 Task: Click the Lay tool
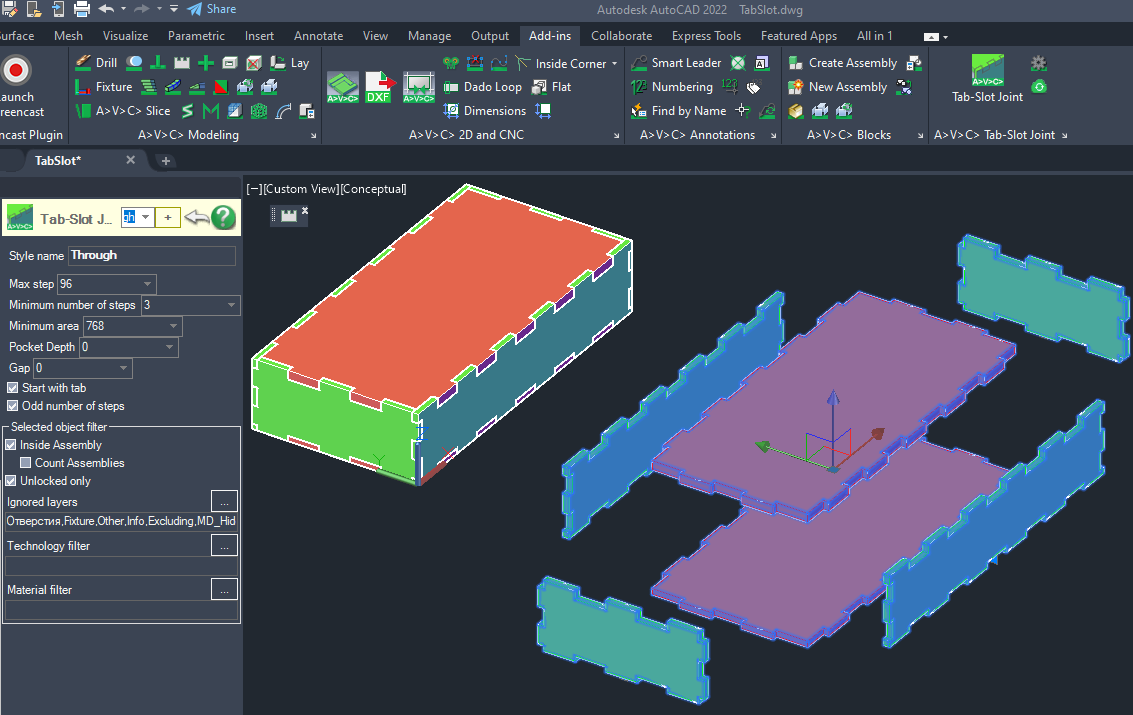point(290,63)
